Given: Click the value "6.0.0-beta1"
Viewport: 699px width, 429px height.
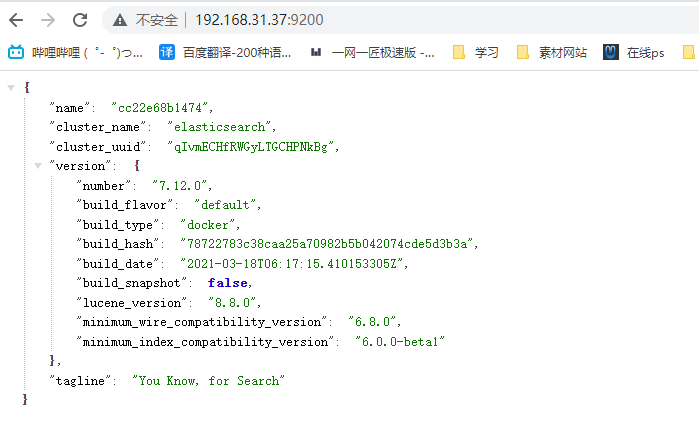Looking at the screenshot, I should 399,342.
